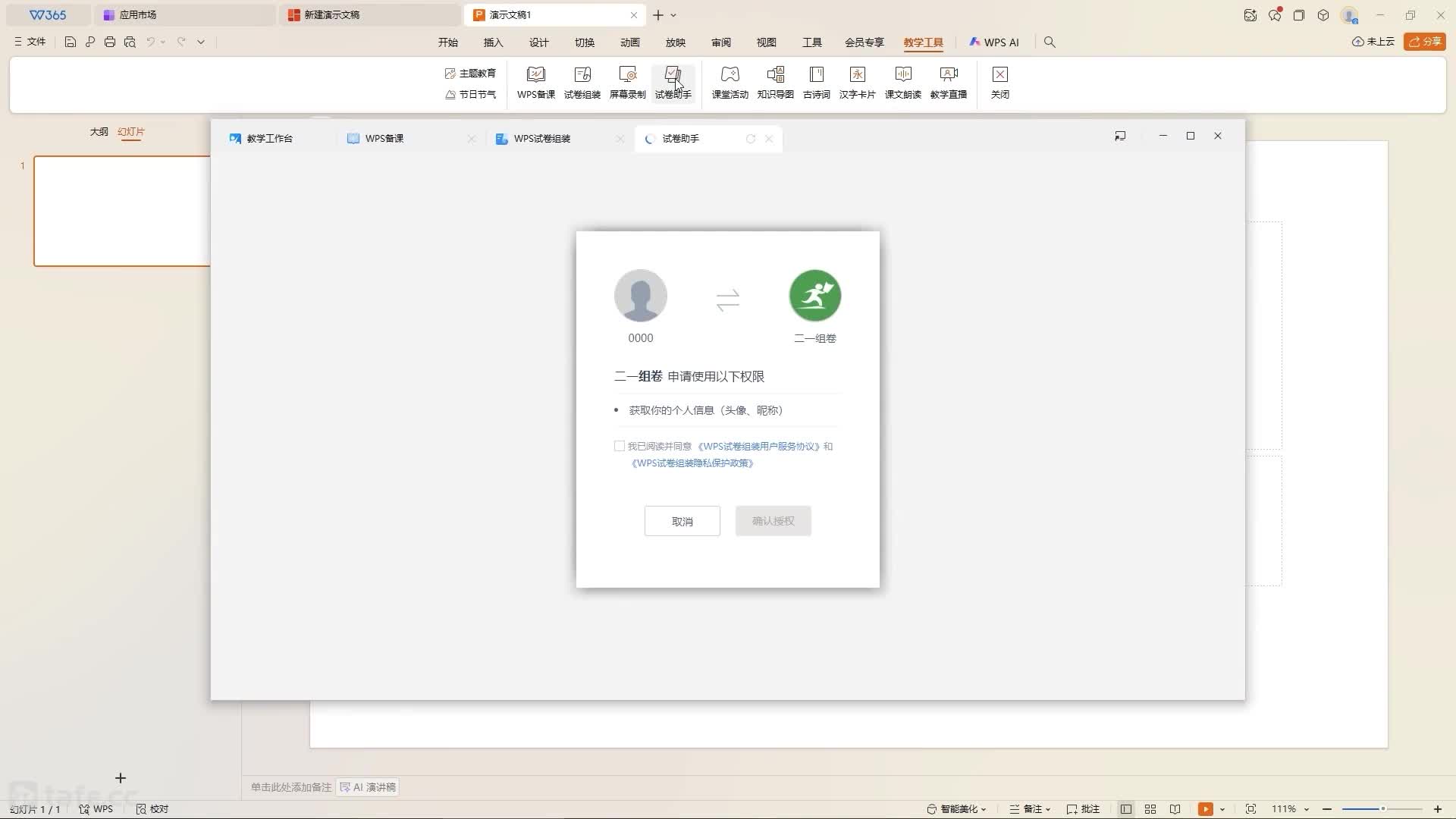Open 课堂活动 classroom activities
Viewport: 1456px width, 819px height.
[x=730, y=82]
